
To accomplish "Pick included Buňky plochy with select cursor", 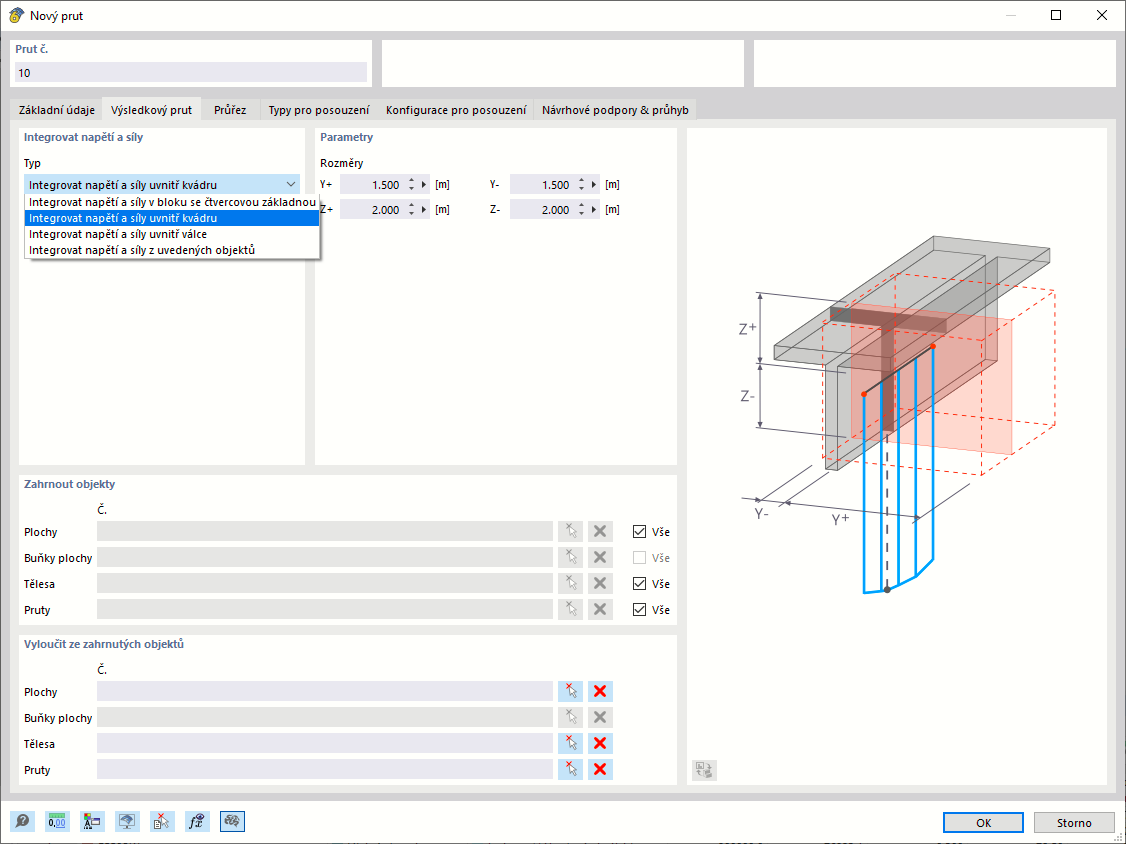I will pos(571,557).
